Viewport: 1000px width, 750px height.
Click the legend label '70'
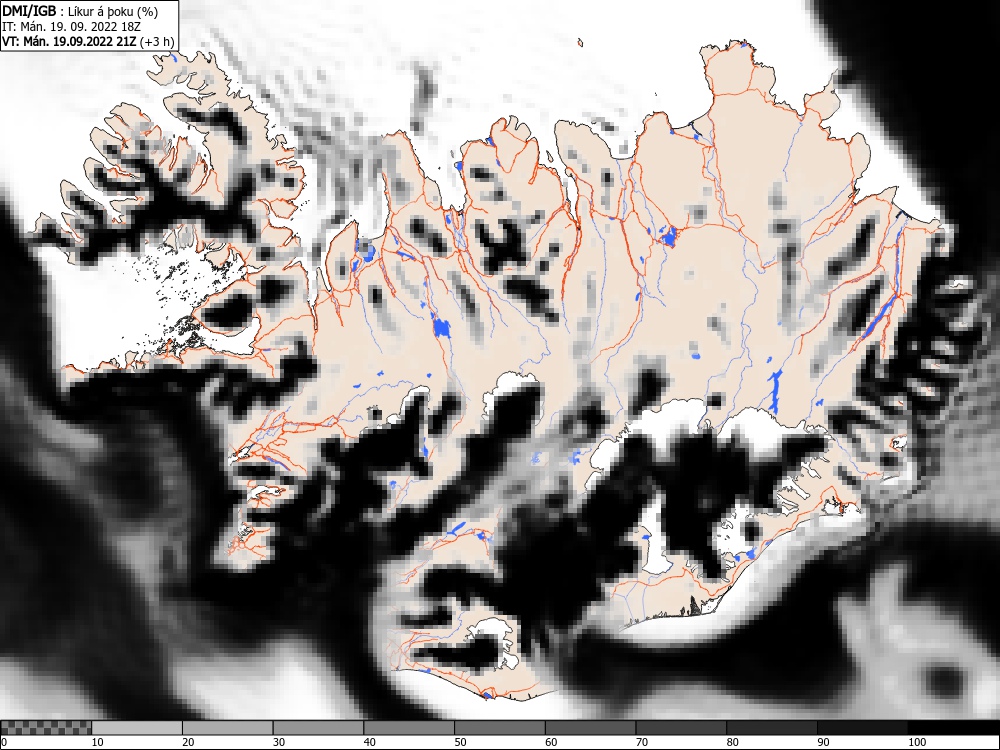pos(642,742)
